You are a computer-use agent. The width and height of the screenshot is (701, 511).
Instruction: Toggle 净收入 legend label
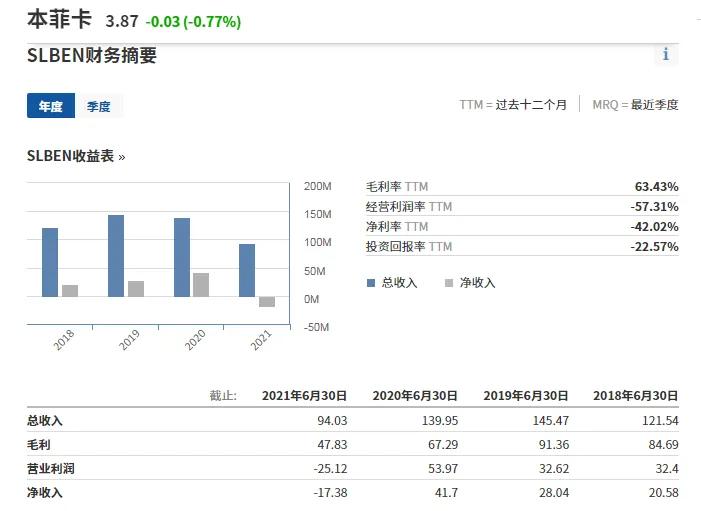[477, 283]
